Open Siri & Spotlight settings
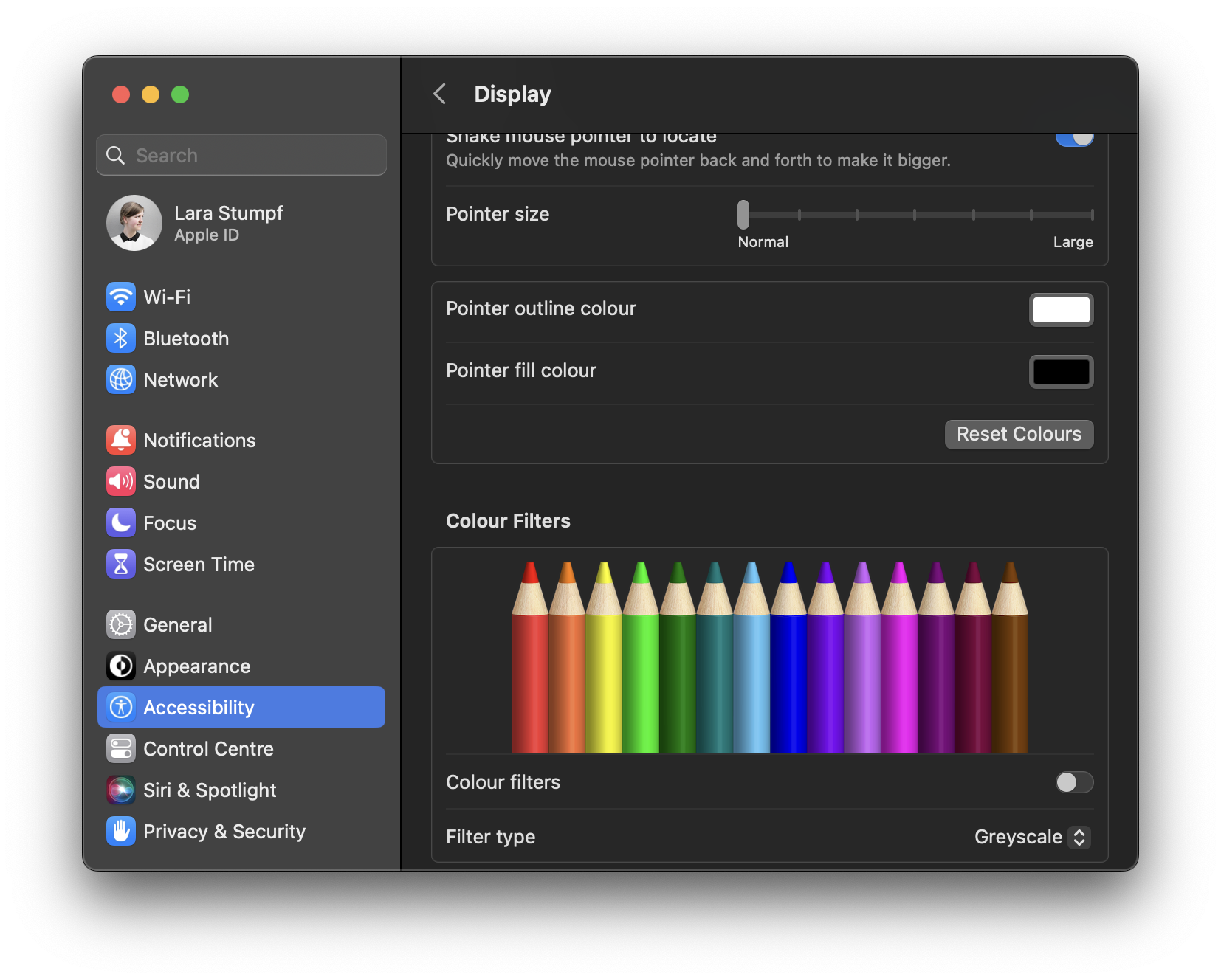Viewport: 1221px width, 980px height. (210, 790)
